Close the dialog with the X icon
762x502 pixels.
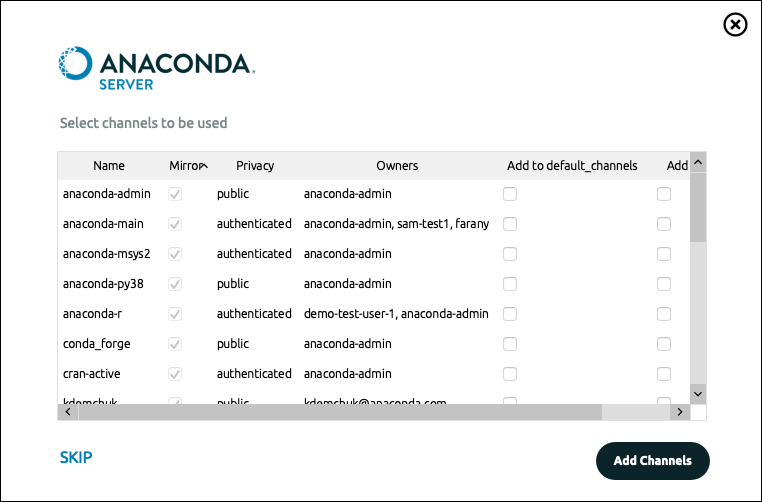coord(735,24)
